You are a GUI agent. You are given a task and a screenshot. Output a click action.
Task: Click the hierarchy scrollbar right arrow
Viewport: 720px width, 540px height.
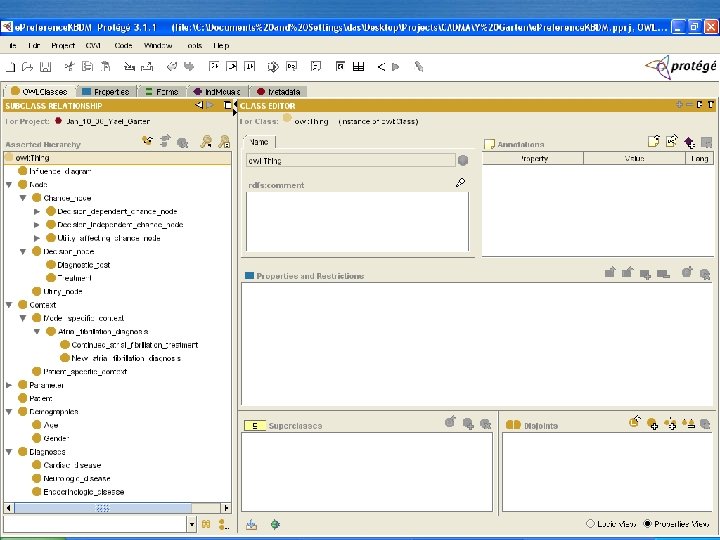click(x=226, y=508)
